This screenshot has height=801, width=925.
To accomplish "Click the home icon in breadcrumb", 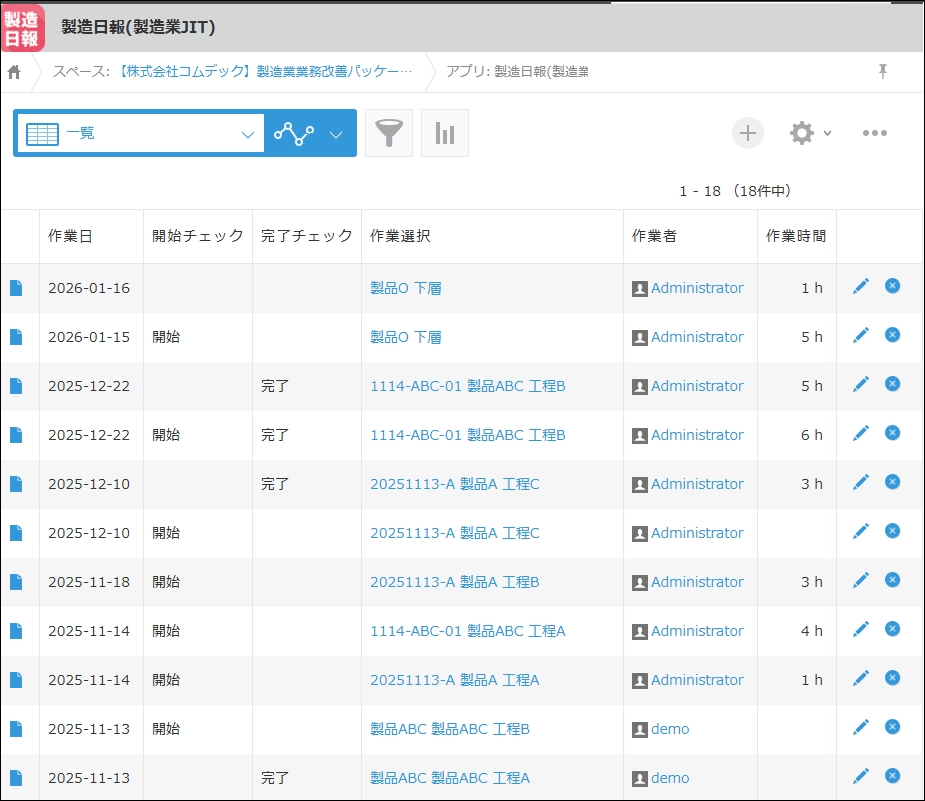I will click(14, 72).
